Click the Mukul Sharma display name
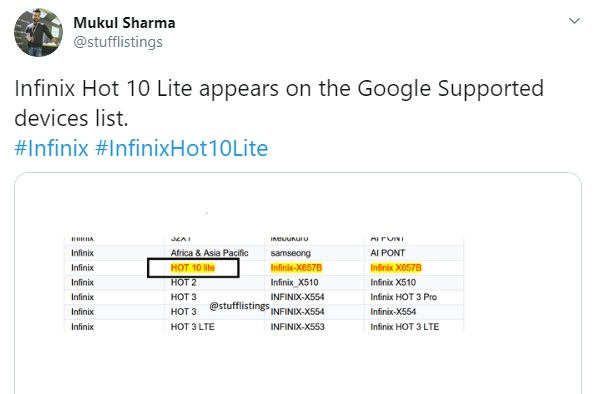This screenshot has height=394, width=595. tap(124, 23)
